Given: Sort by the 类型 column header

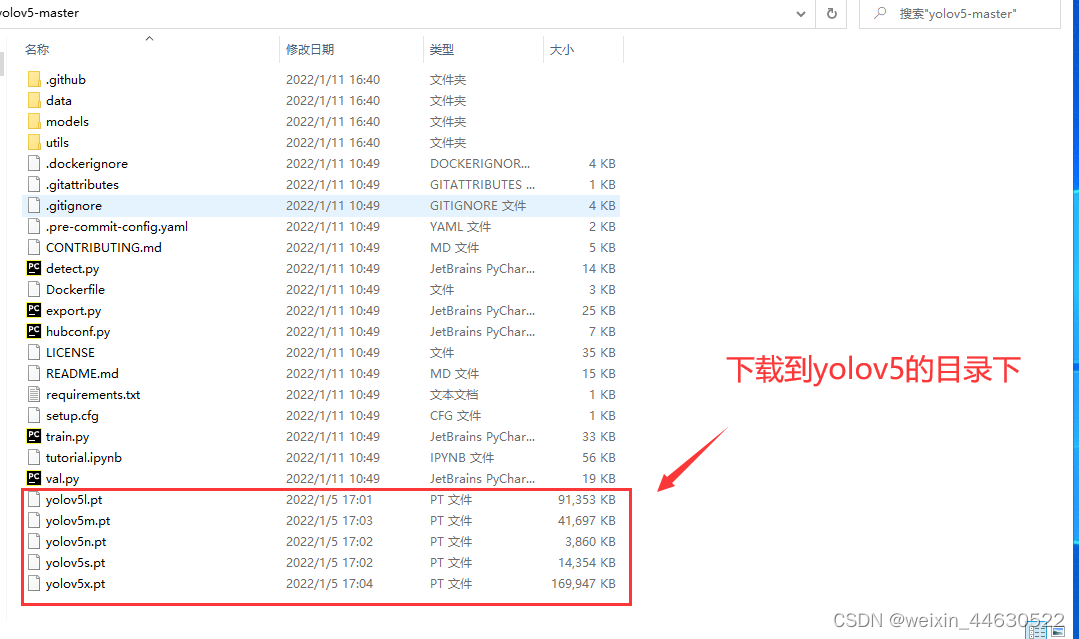Looking at the screenshot, I should [x=442, y=50].
